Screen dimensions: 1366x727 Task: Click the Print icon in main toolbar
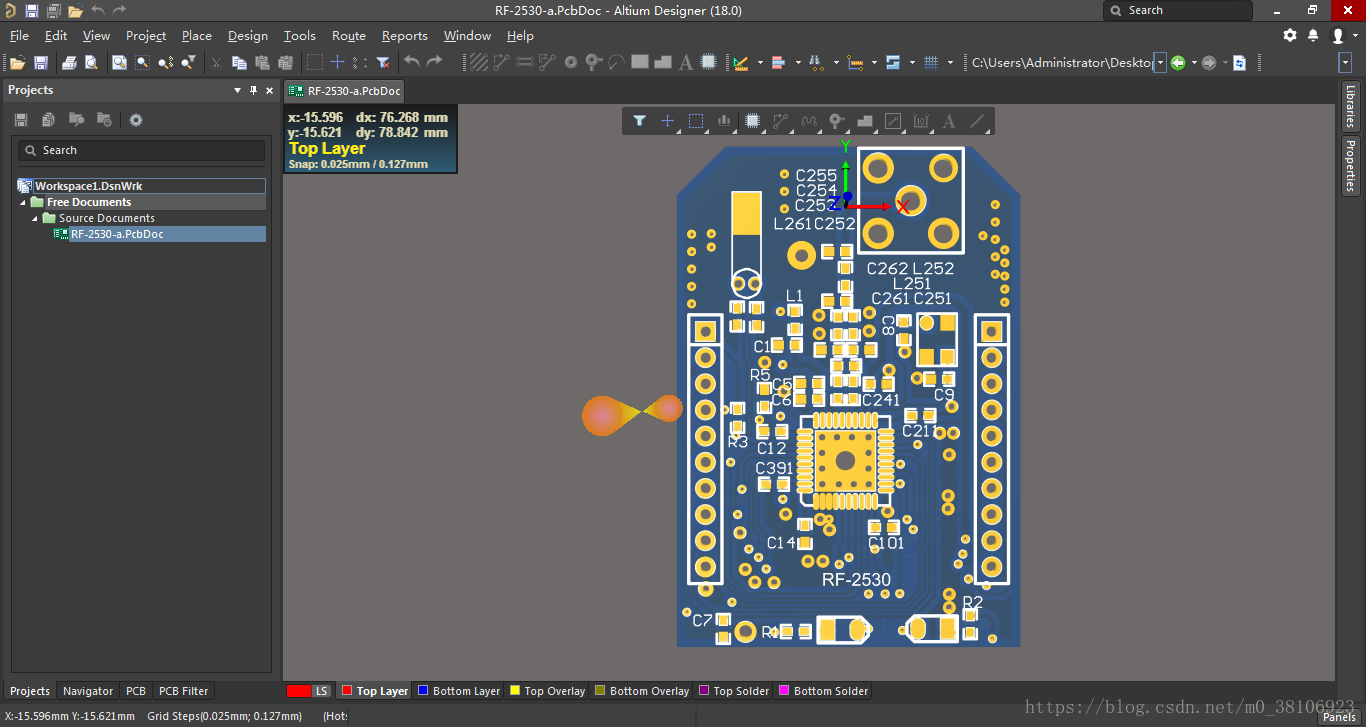69,63
